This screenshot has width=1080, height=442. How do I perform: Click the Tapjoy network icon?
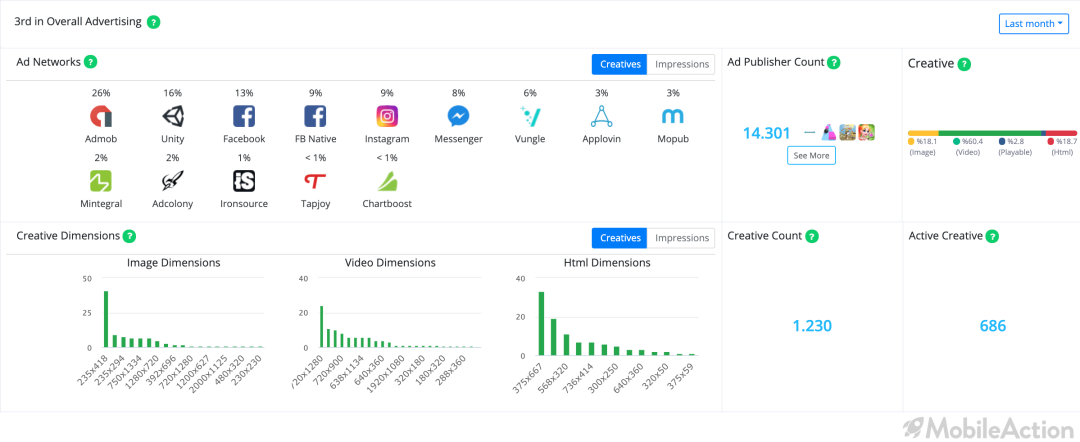pyautogui.click(x=315, y=181)
